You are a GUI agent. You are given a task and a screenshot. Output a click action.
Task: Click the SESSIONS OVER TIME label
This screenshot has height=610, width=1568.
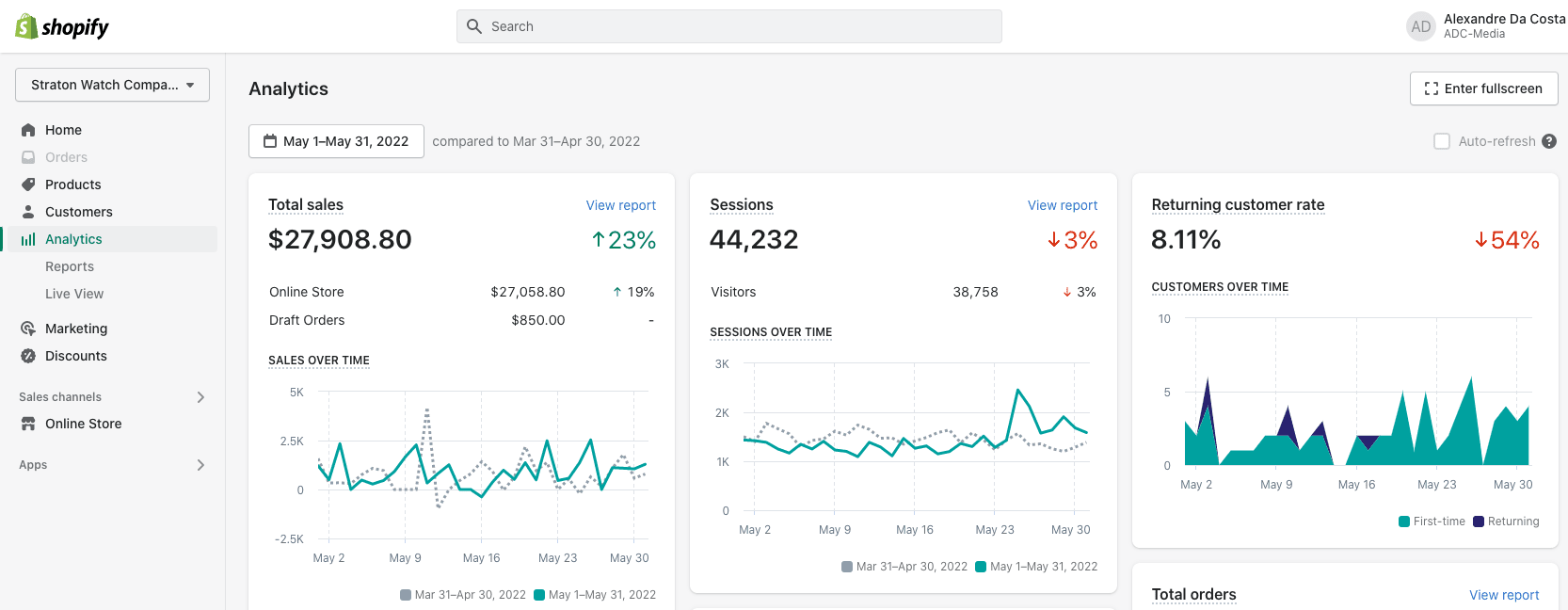point(771,332)
